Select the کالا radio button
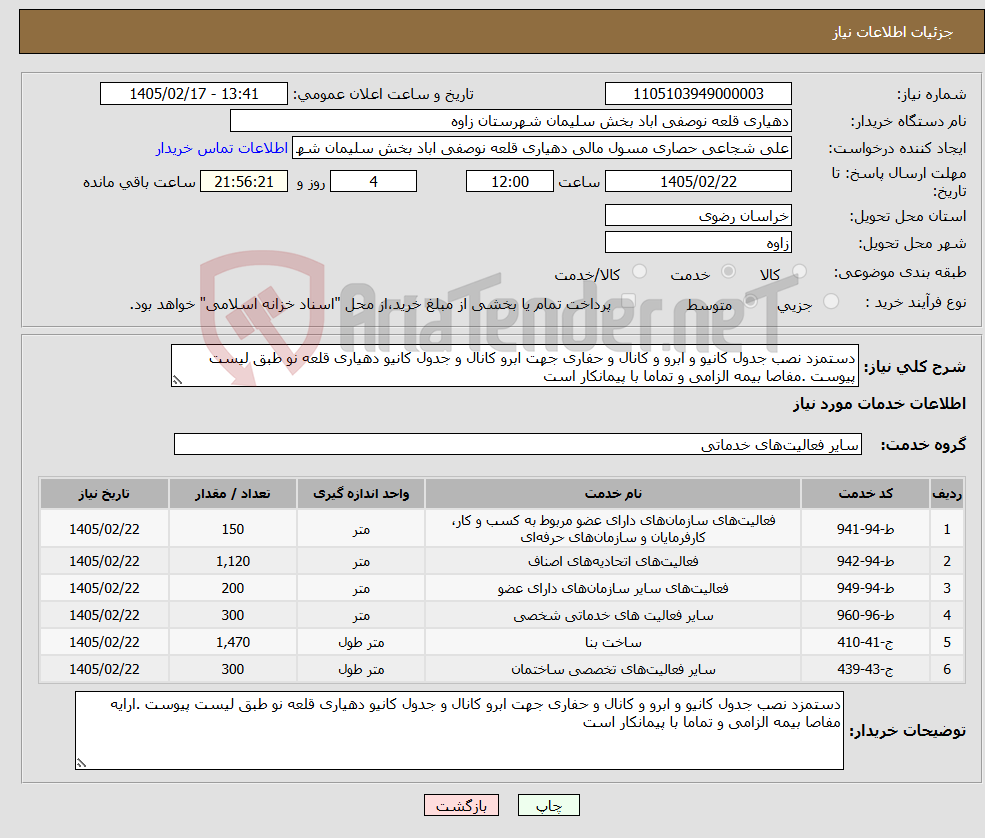The image size is (985, 838). [799, 271]
